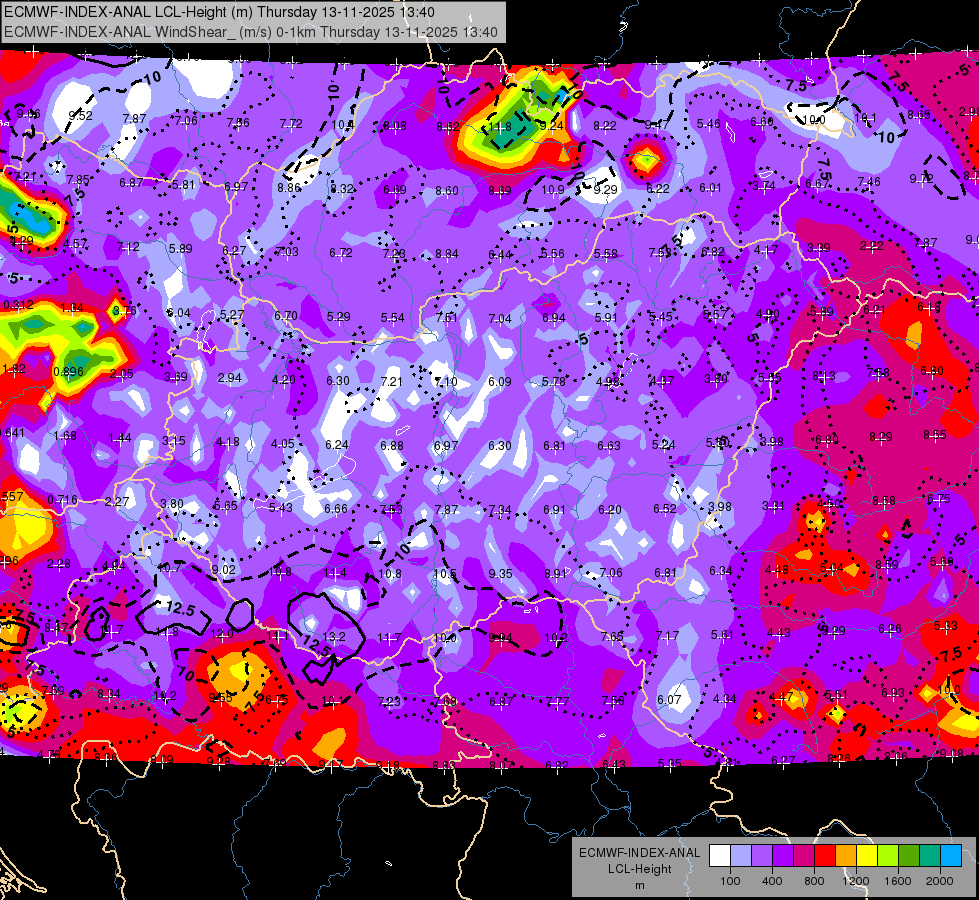Click the wind shear value 4.05
This screenshot has height=900, width=979.
pos(282,443)
